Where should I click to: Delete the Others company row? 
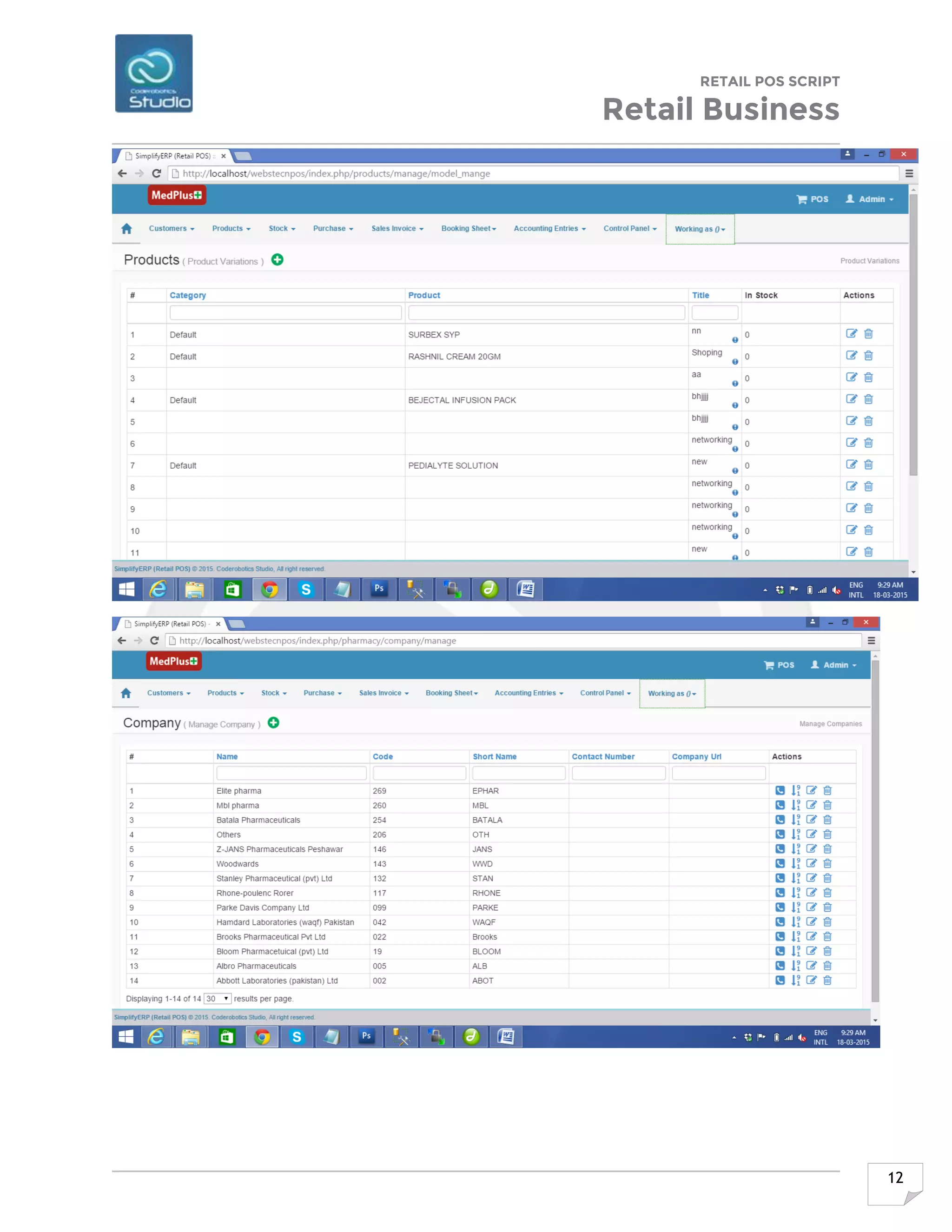pyautogui.click(x=827, y=834)
